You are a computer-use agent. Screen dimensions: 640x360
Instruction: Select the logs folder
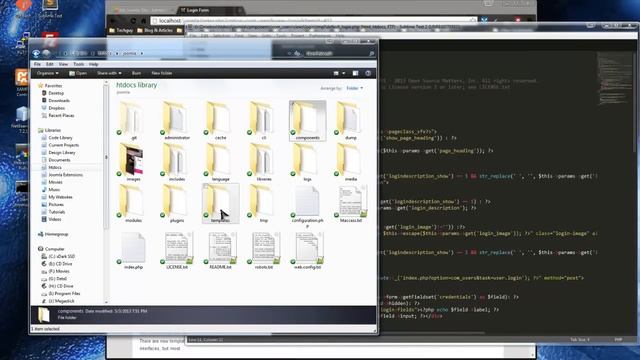pyautogui.click(x=307, y=162)
